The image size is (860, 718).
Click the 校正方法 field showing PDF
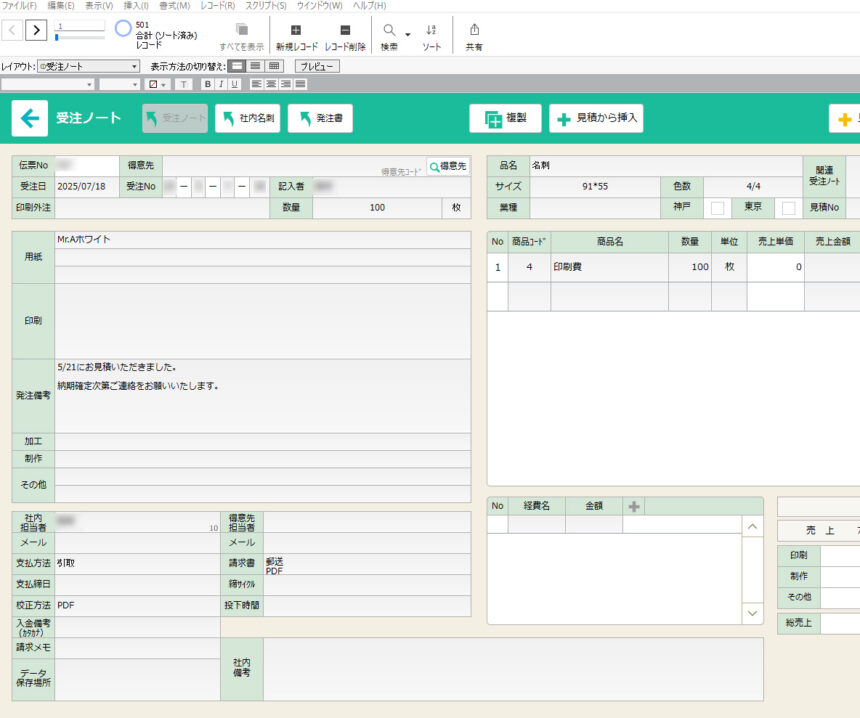click(x=138, y=606)
